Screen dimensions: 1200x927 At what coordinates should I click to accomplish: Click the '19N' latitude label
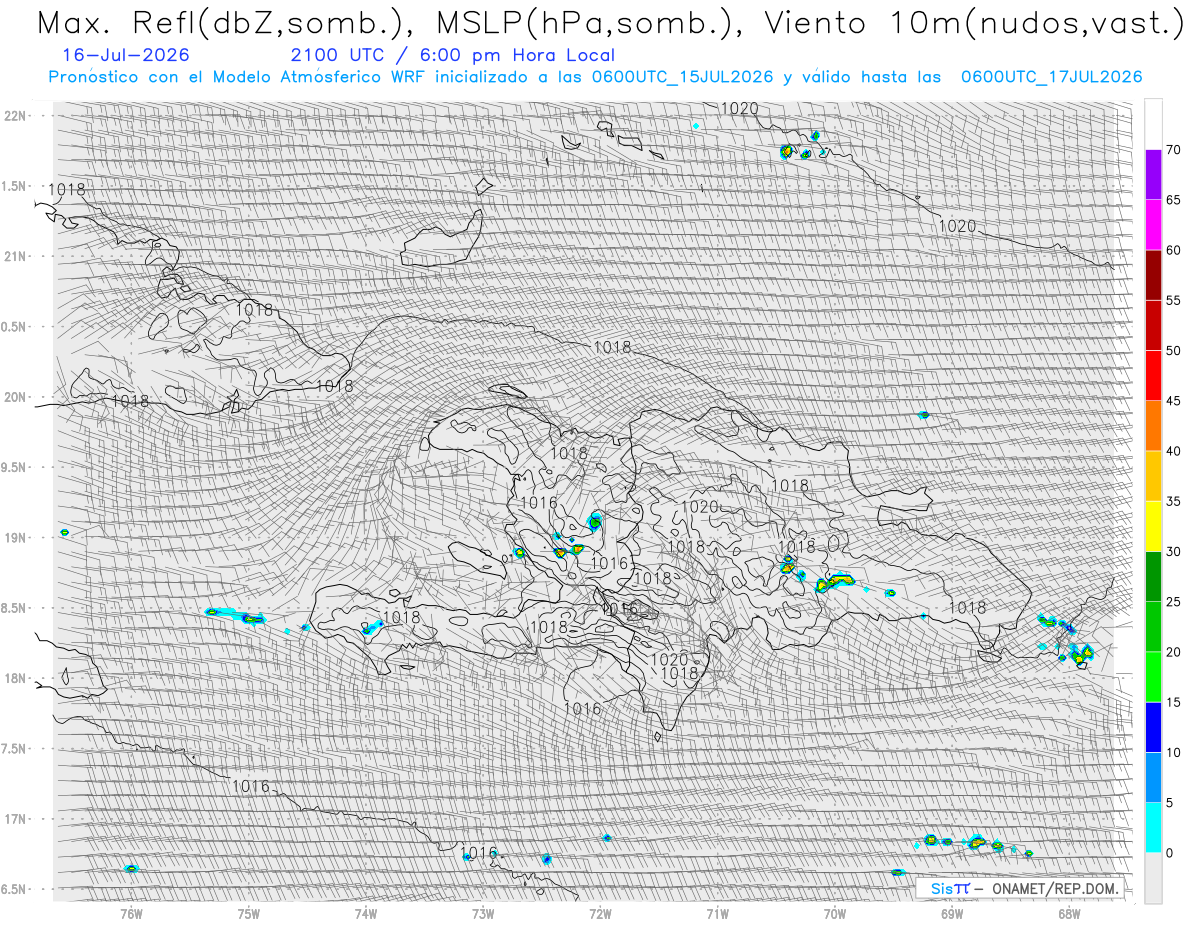(x=15, y=538)
